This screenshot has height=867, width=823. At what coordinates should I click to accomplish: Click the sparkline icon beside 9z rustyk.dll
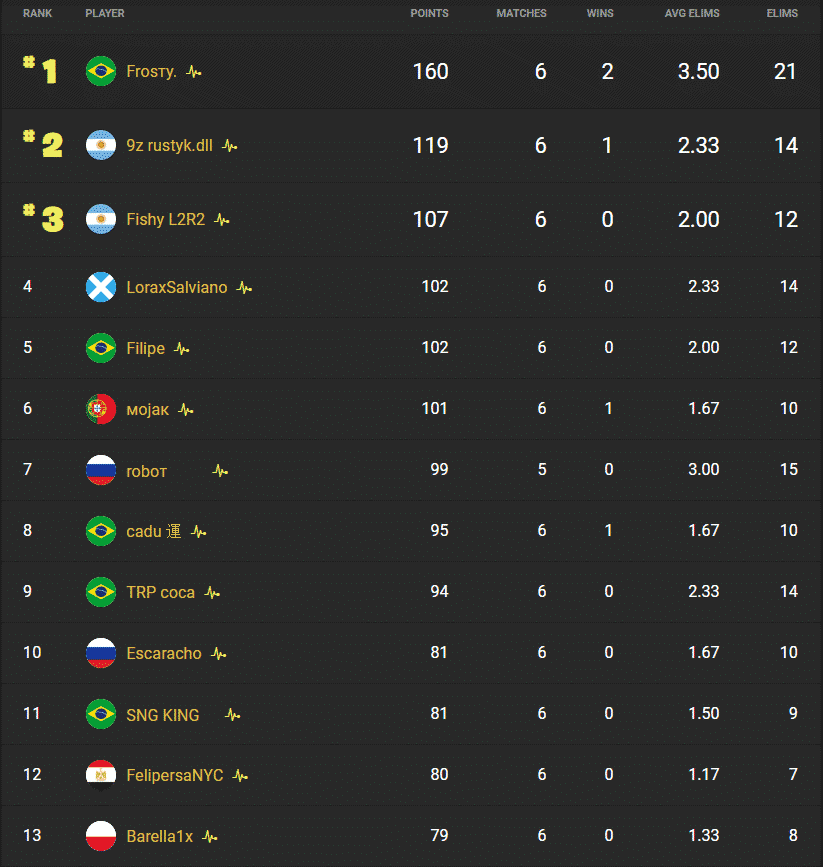229,146
